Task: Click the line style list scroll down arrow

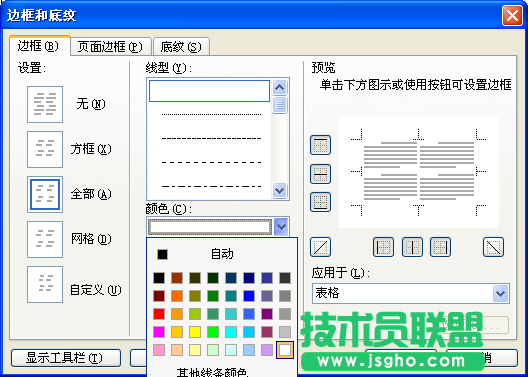Action: click(x=279, y=191)
